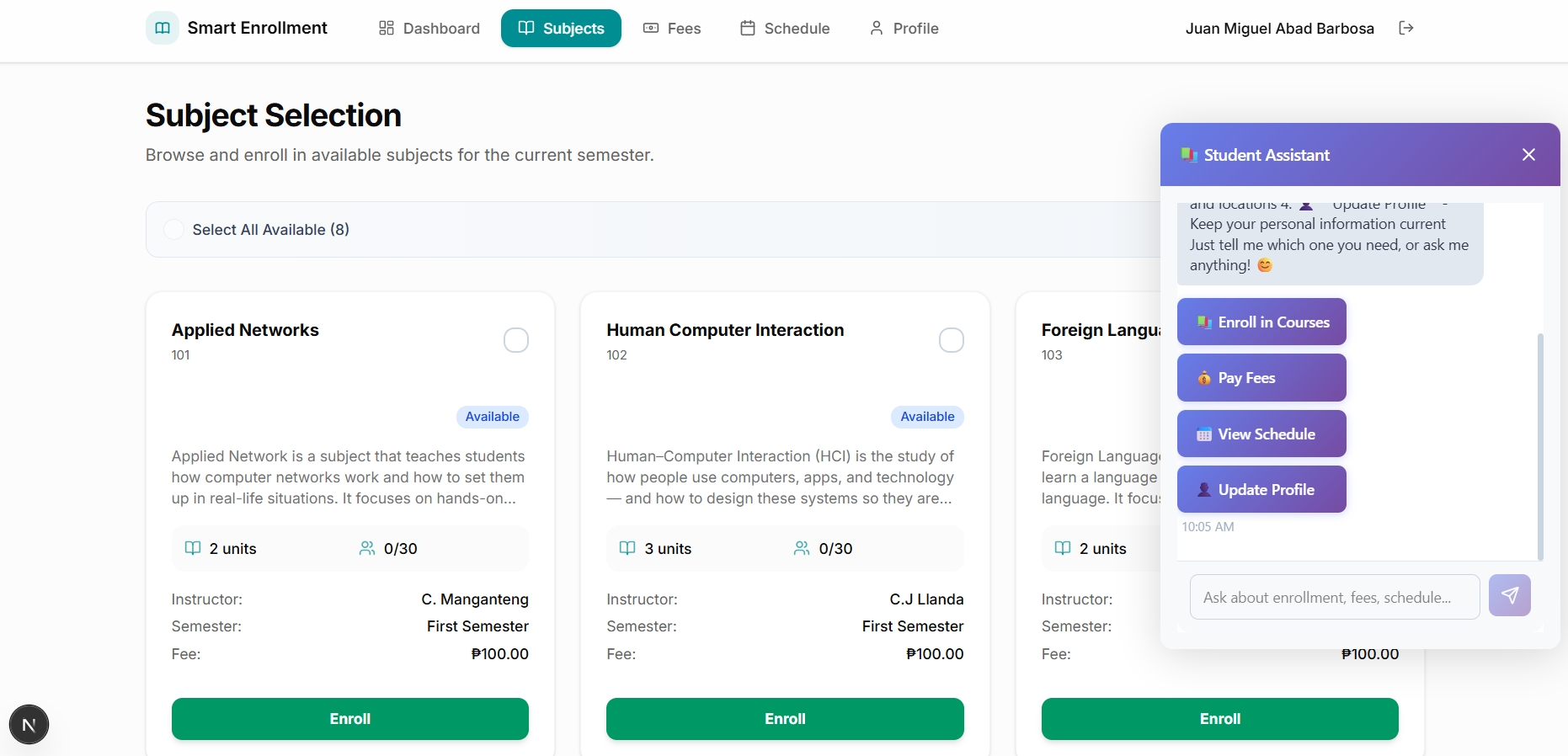
Task: Open the Profile tab
Action: tap(904, 28)
